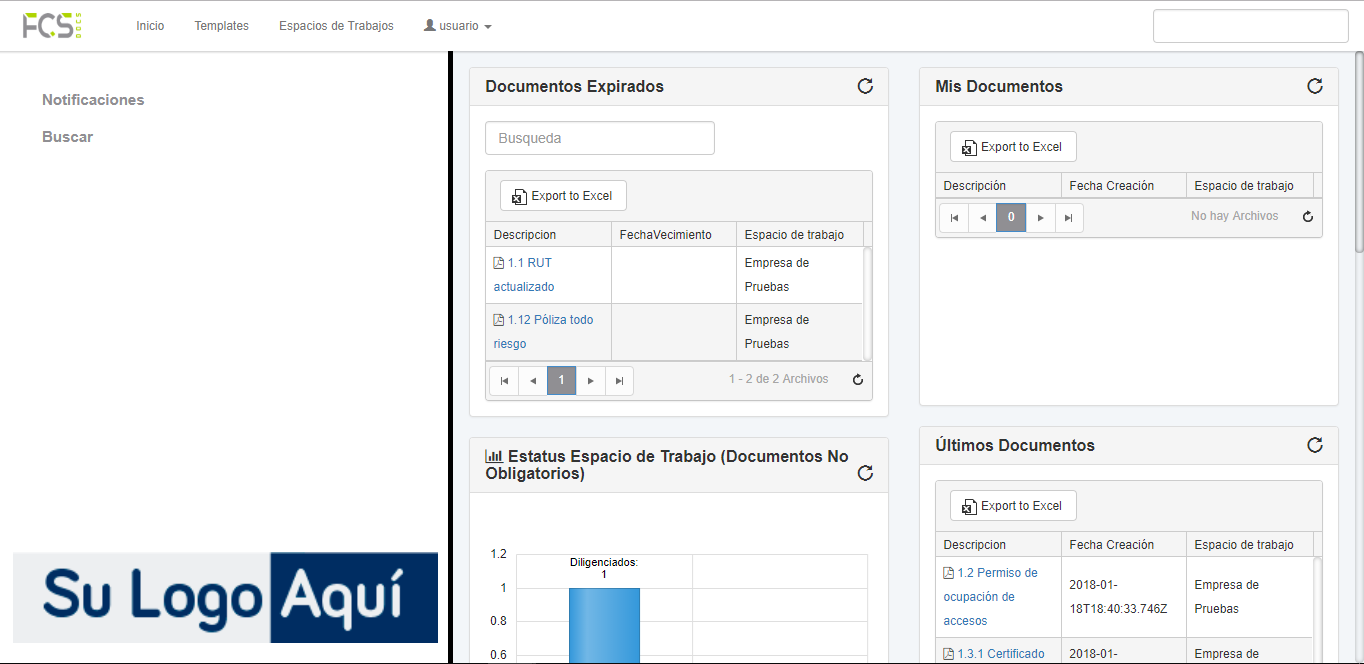Reload the Mis Documentos grid pager
The height and width of the screenshot is (664, 1364).
[x=1307, y=217]
